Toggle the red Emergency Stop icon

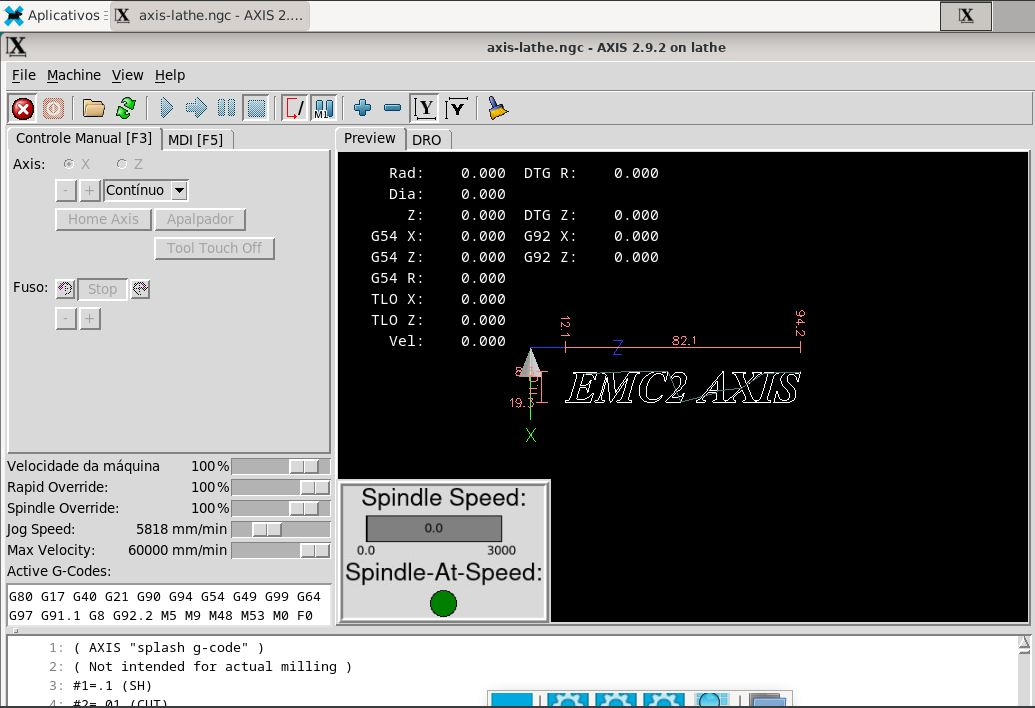[23, 108]
